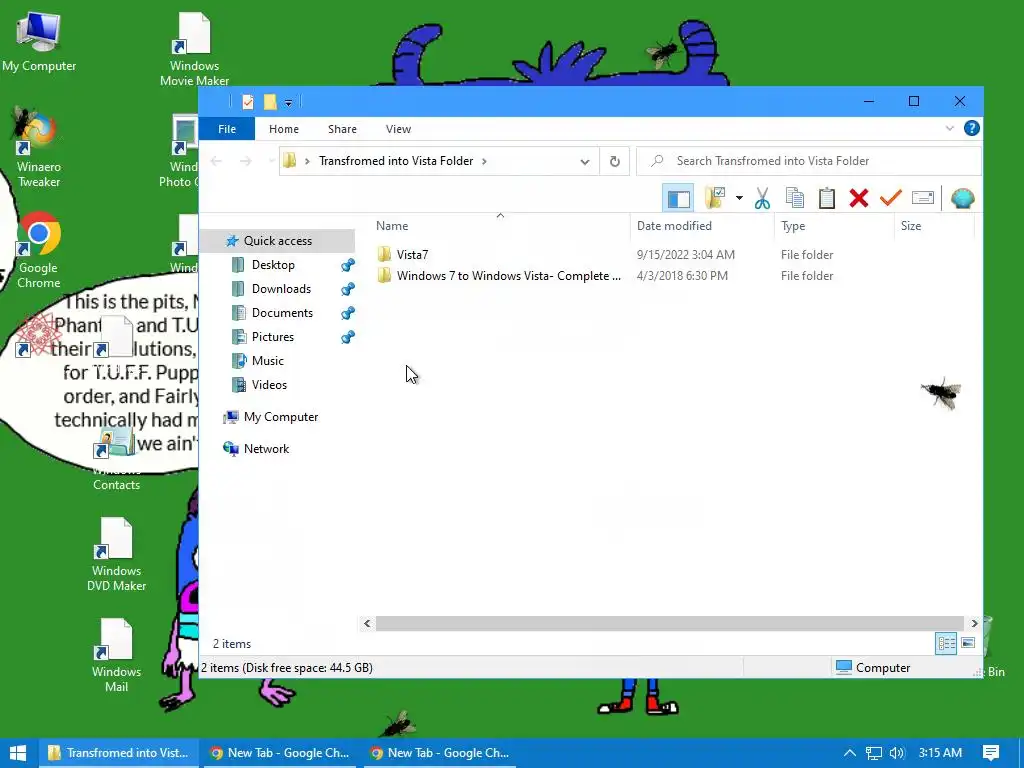Click the folder icon in the address bar

(x=290, y=161)
